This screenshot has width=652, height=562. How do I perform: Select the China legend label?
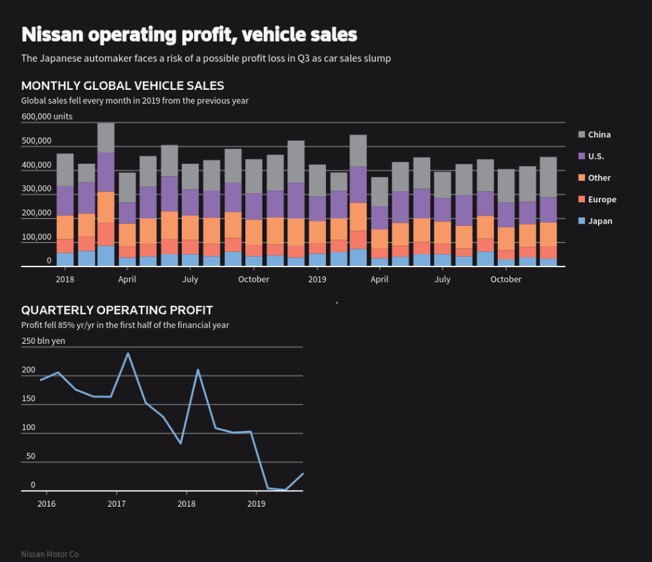[599, 134]
